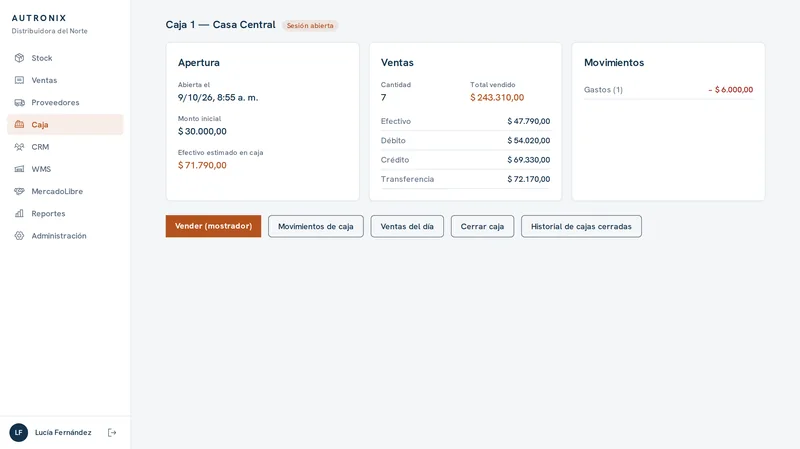Click the Transferencia amount $ 72.170,00
The width and height of the screenshot is (800, 449).
pyautogui.click(x=529, y=179)
